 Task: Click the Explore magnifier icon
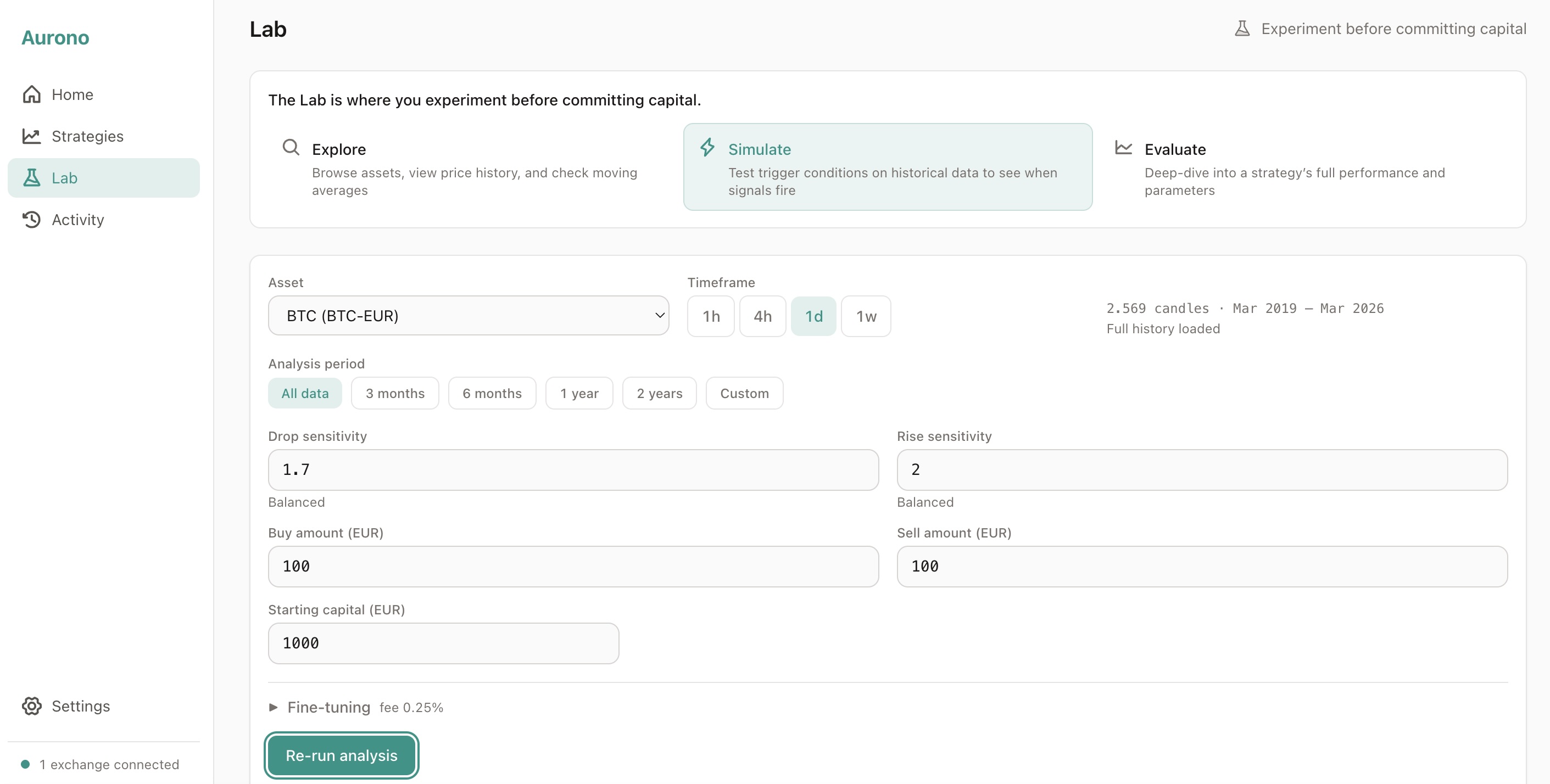pyautogui.click(x=291, y=147)
